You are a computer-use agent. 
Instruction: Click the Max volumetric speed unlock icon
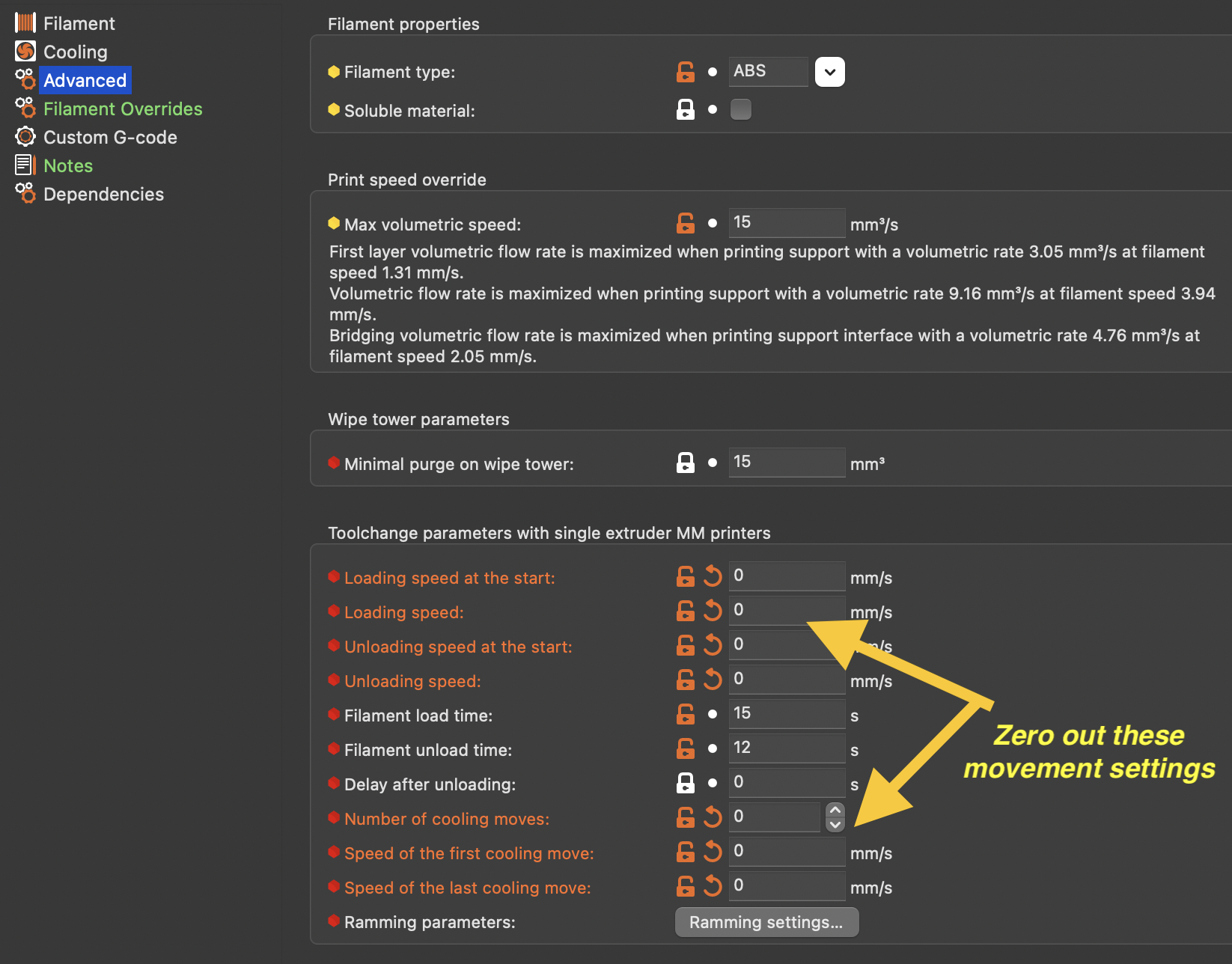(686, 223)
